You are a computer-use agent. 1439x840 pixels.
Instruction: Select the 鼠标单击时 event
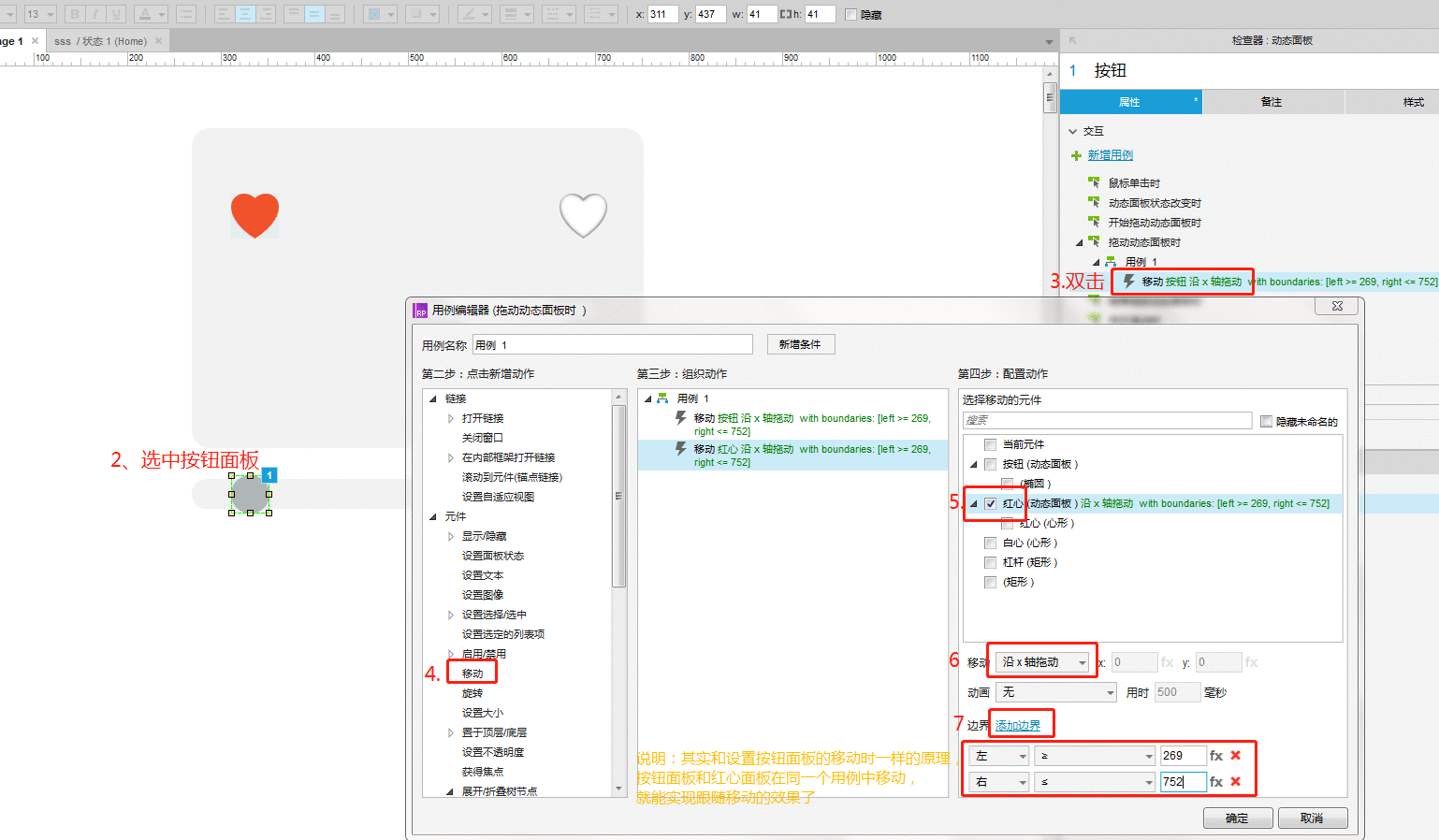[x=1134, y=183]
